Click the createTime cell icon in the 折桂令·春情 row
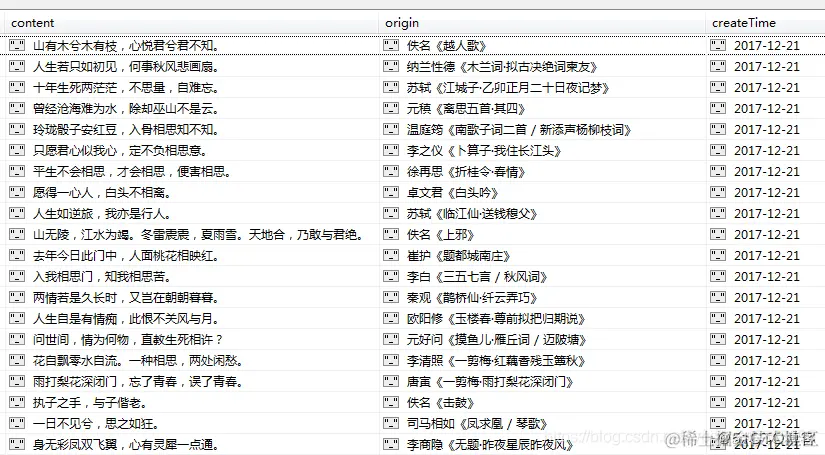825x455 pixels. 718,171
